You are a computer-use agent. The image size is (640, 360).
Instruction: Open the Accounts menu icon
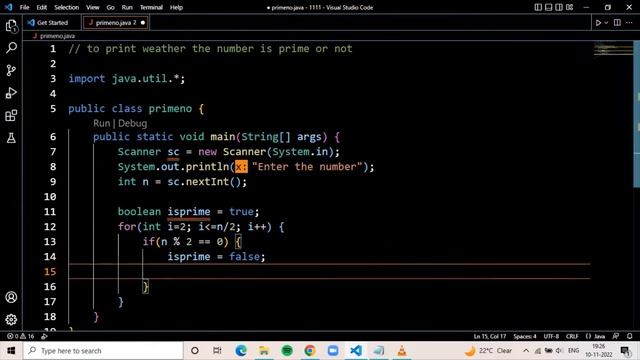tap(11, 297)
